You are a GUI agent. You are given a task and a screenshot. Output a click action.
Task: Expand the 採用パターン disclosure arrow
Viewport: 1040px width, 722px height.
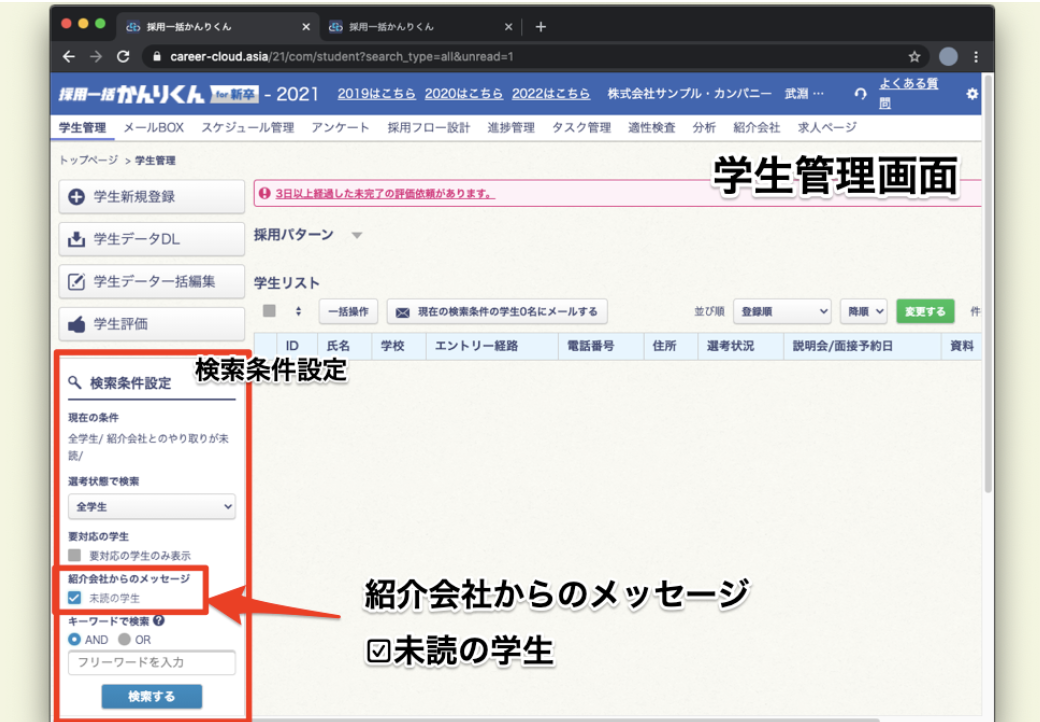pos(357,236)
